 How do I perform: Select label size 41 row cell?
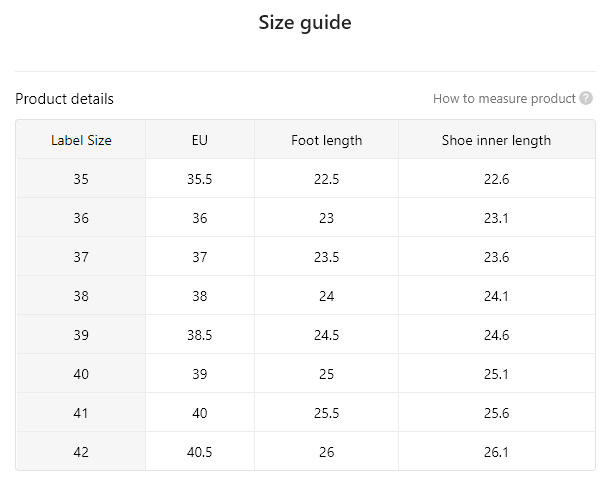tap(81, 413)
